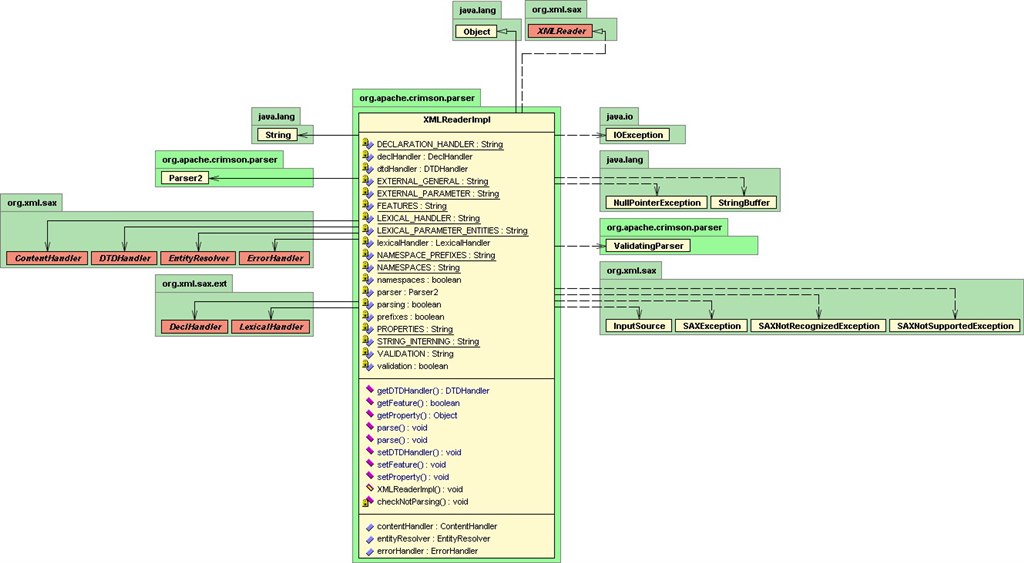Click text 'validation : boolean'

pos(412,366)
